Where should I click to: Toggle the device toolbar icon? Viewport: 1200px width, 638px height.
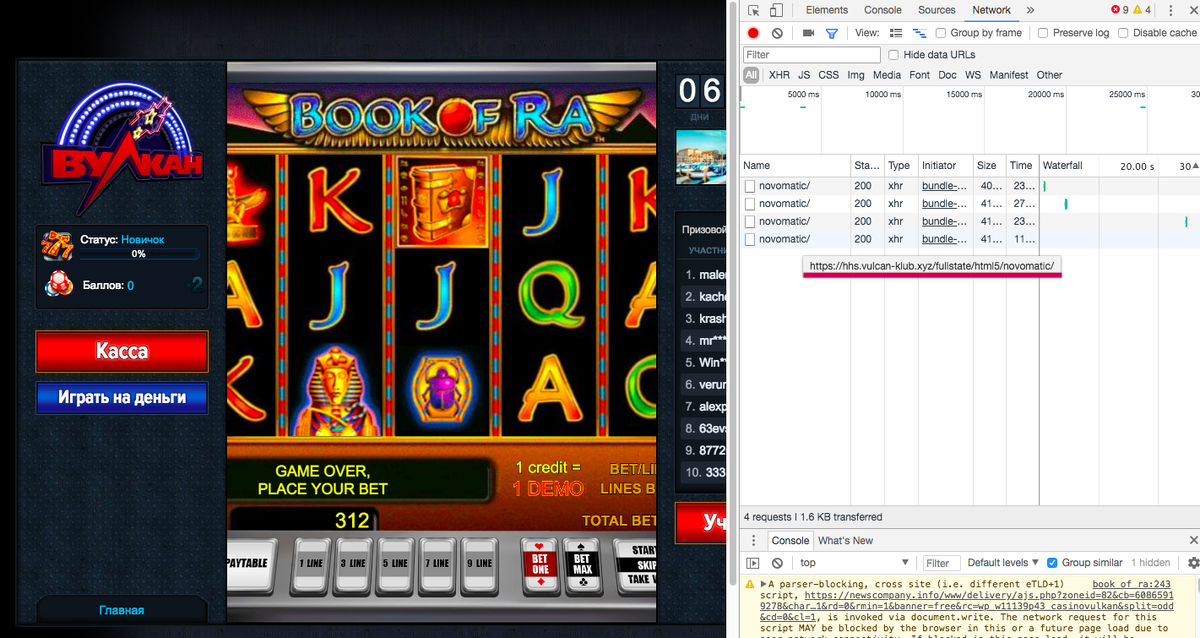click(777, 10)
